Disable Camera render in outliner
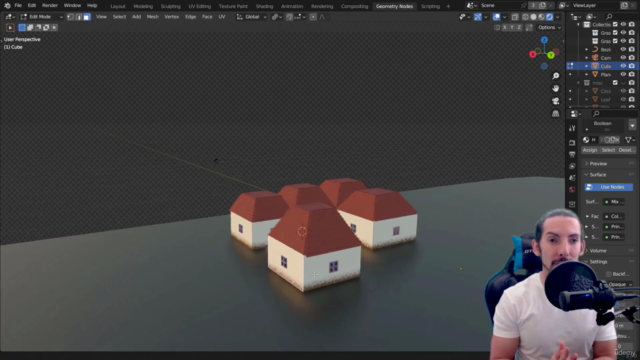Screen dimensions: 640x360 tap(632, 58)
